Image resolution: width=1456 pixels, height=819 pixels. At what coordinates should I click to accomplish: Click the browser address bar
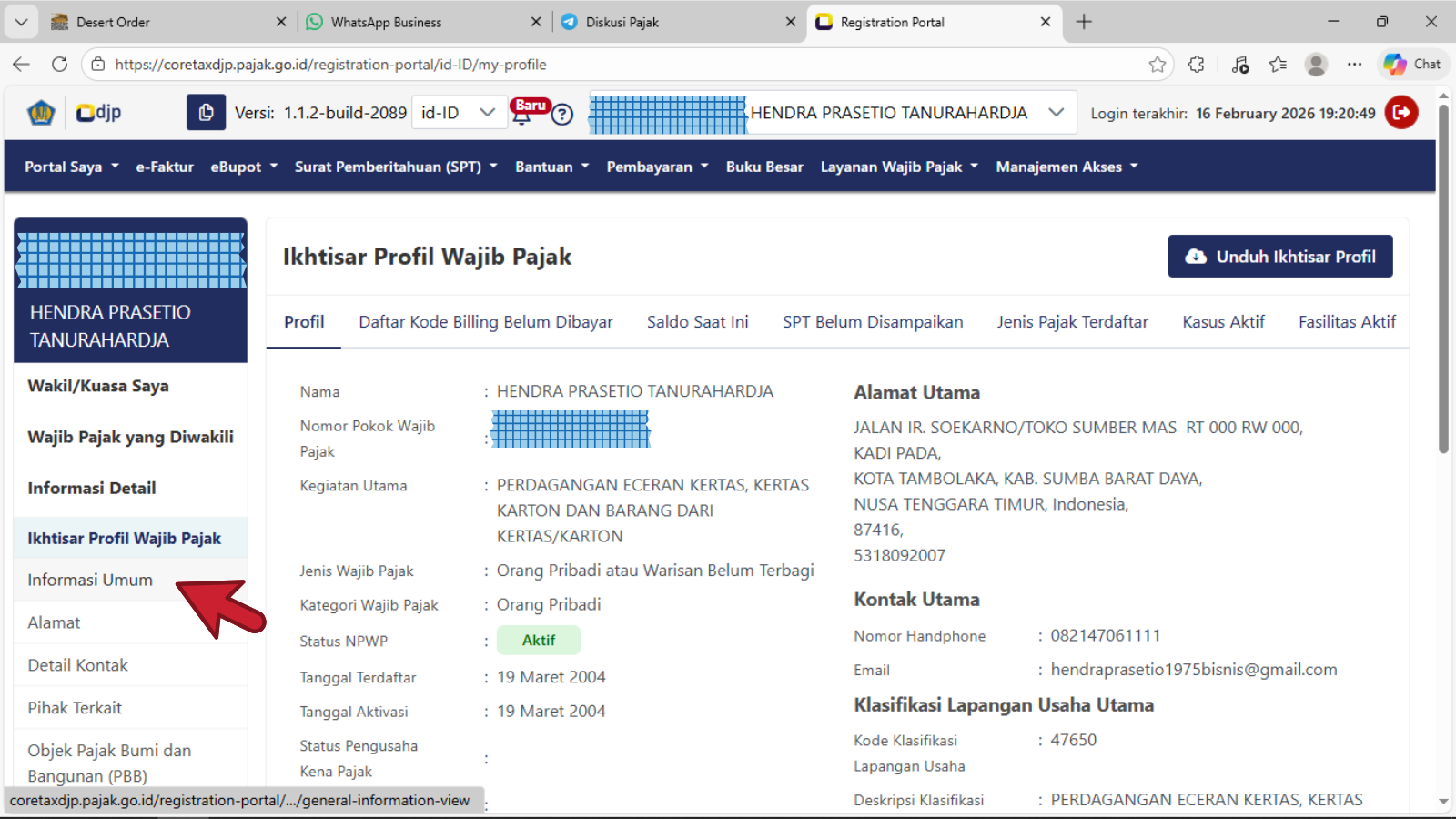(619, 65)
